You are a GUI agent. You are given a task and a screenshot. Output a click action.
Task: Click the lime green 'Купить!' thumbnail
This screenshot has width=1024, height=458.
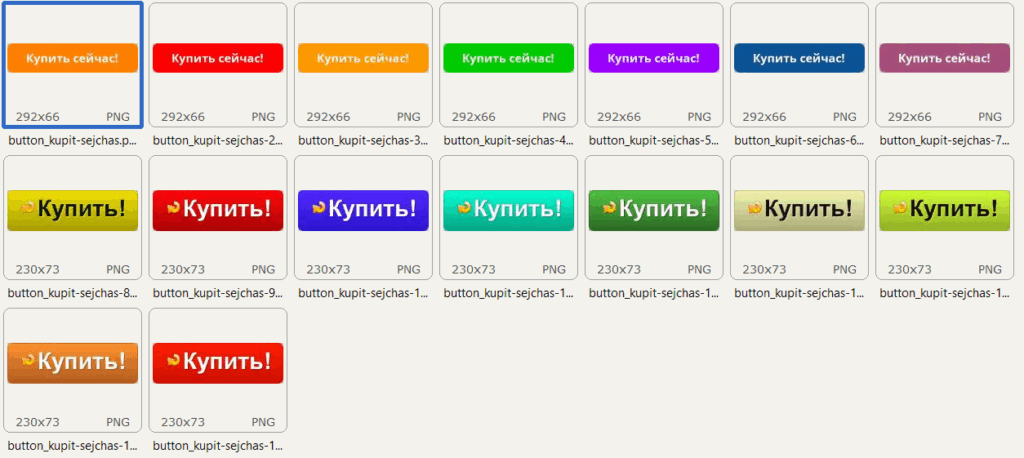pos(944,210)
